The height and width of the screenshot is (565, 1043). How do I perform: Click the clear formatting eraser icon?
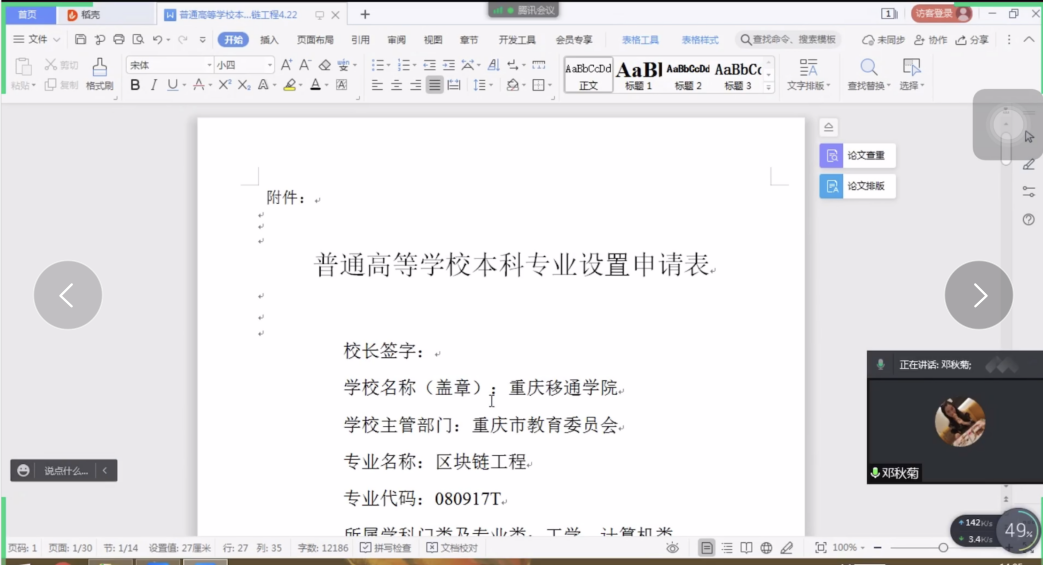click(324, 65)
